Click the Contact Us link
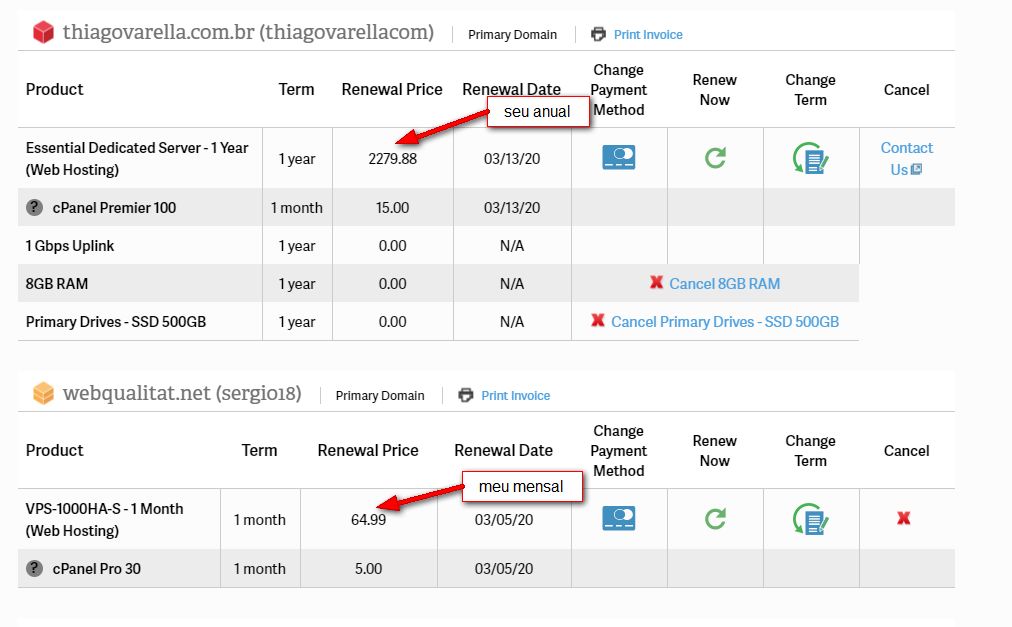The height and width of the screenshot is (627, 1012). pyautogui.click(x=906, y=158)
